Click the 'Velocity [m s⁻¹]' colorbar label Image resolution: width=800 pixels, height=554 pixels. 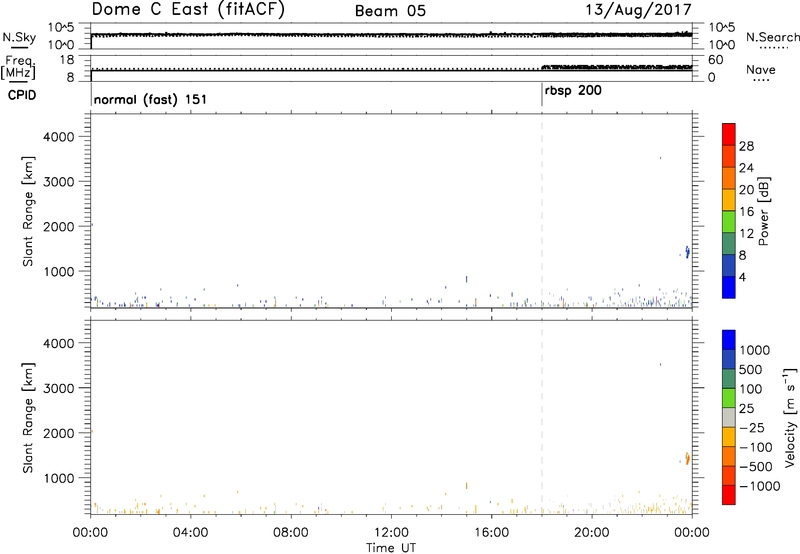click(790, 417)
